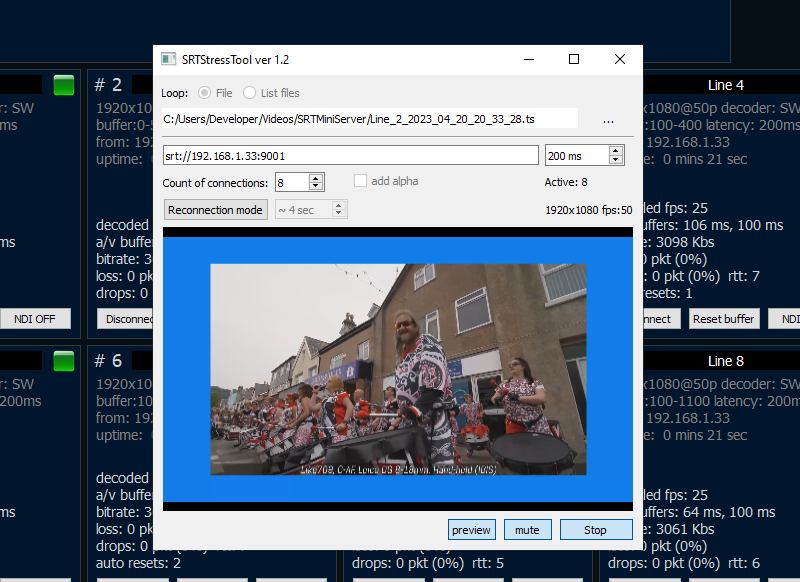Image resolution: width=800 pixels, height=582 pixels.
Task: Increase the count of connections with up arrow
Action: point(316,178)
